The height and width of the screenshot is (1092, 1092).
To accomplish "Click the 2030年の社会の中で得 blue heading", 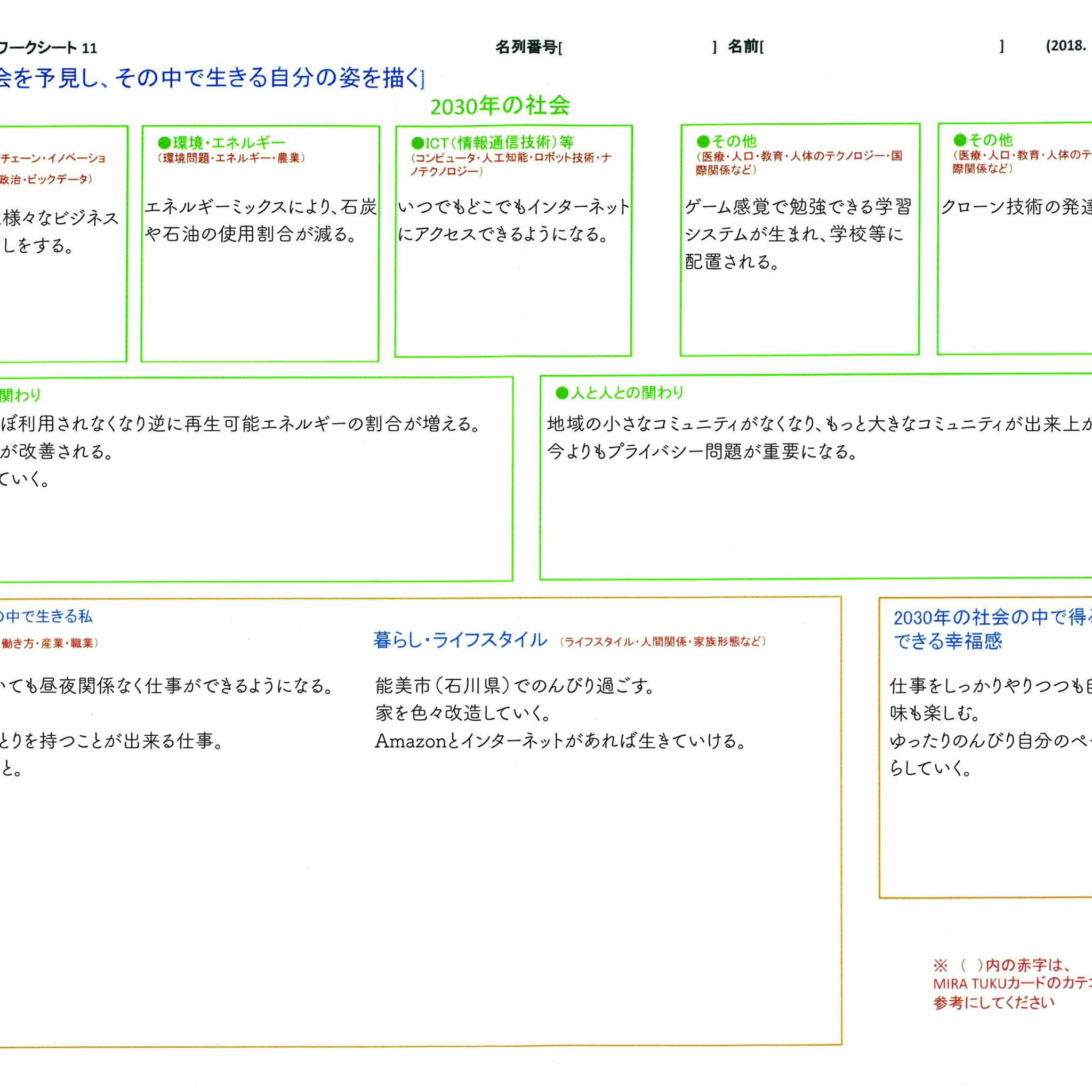I will click(992, 618).
